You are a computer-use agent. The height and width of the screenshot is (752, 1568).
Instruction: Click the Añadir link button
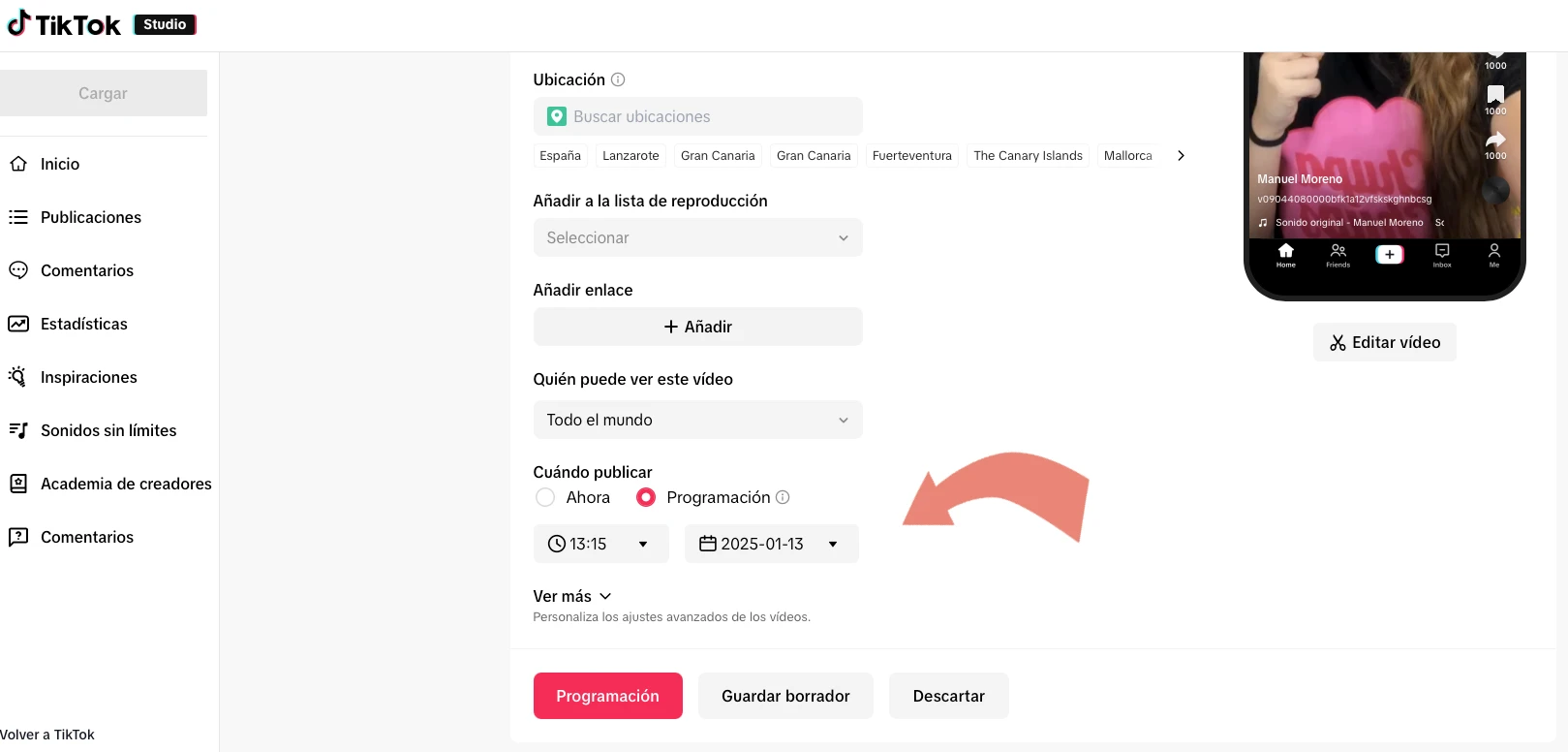pos(697,327)
